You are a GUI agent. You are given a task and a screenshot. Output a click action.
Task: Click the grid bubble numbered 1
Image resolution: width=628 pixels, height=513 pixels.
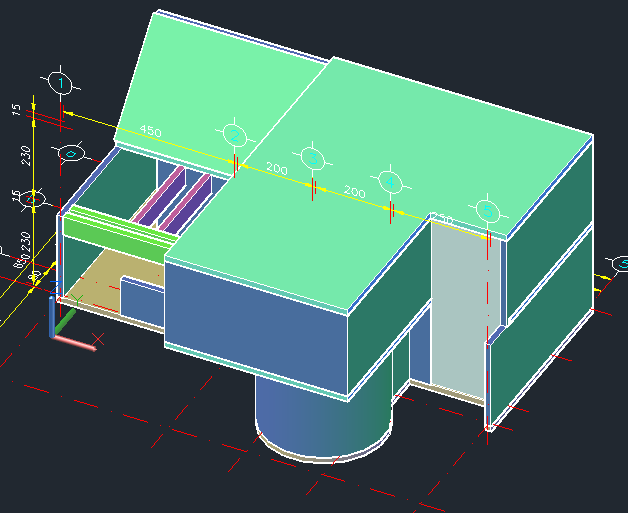[62, 82]
